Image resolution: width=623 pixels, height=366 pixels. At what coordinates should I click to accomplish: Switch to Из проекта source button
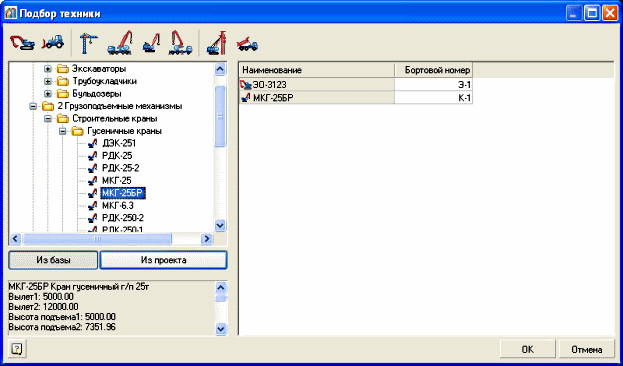(164, 260)
